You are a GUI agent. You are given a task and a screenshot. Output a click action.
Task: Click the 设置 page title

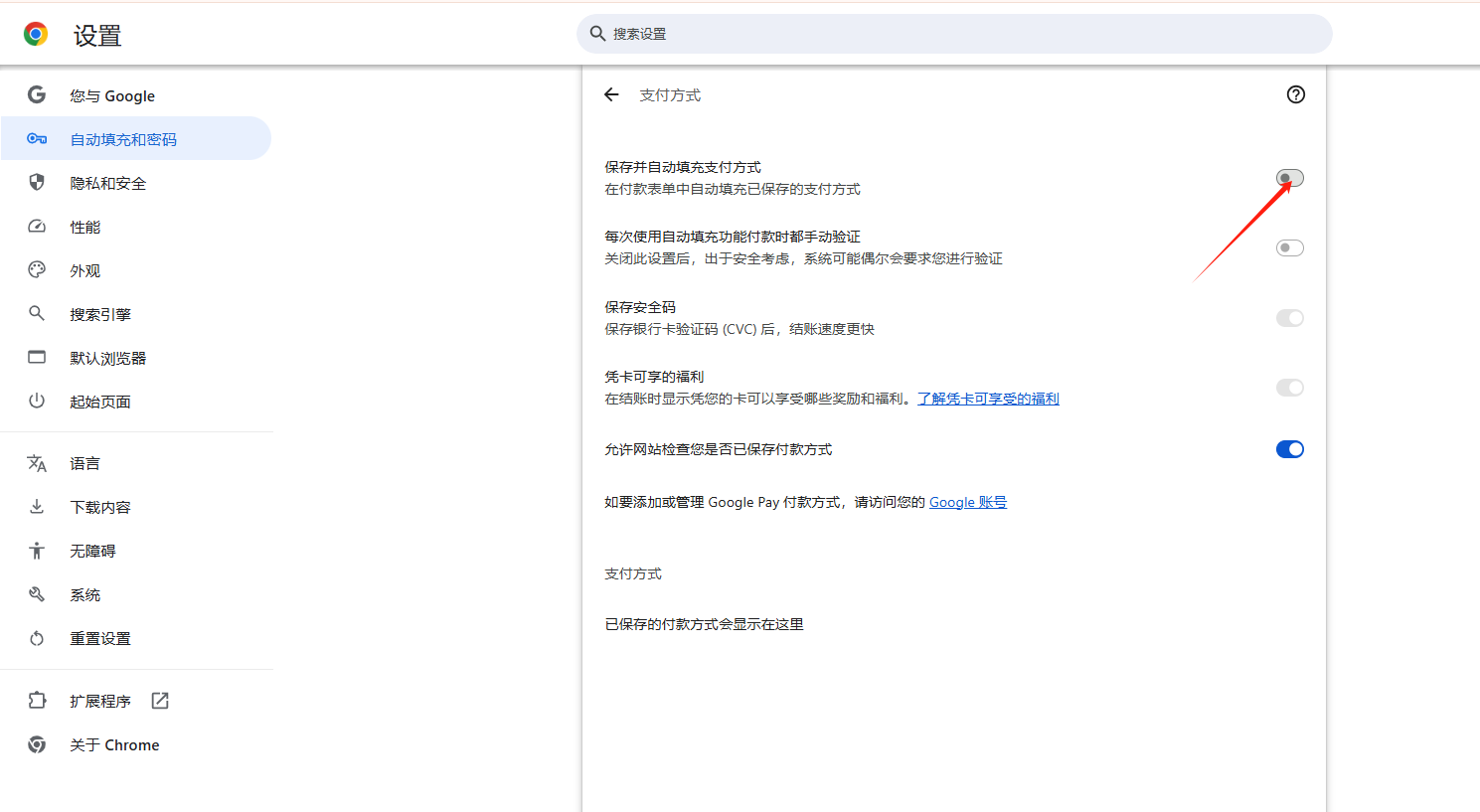97,36
